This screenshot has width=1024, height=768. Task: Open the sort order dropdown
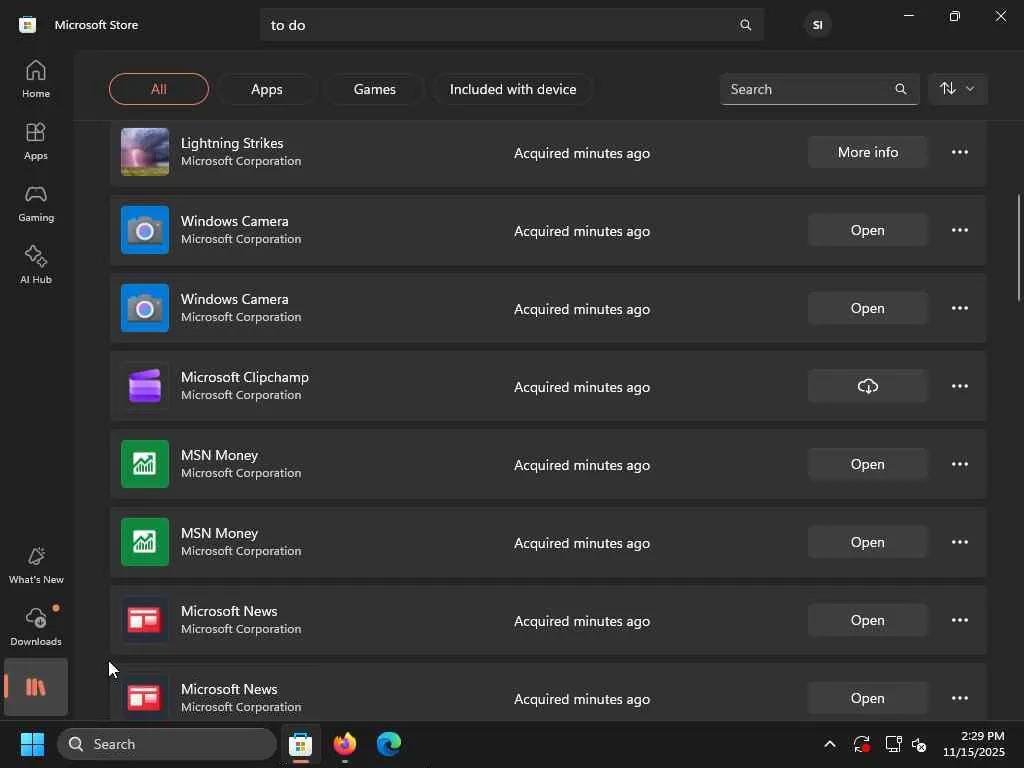[x=957, y=89]
